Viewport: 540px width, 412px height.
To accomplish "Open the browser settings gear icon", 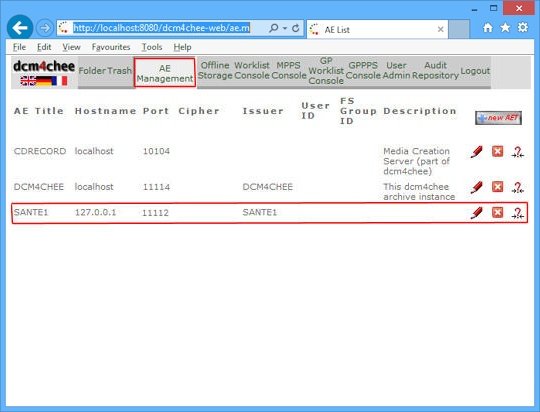I will click(522, 28).
